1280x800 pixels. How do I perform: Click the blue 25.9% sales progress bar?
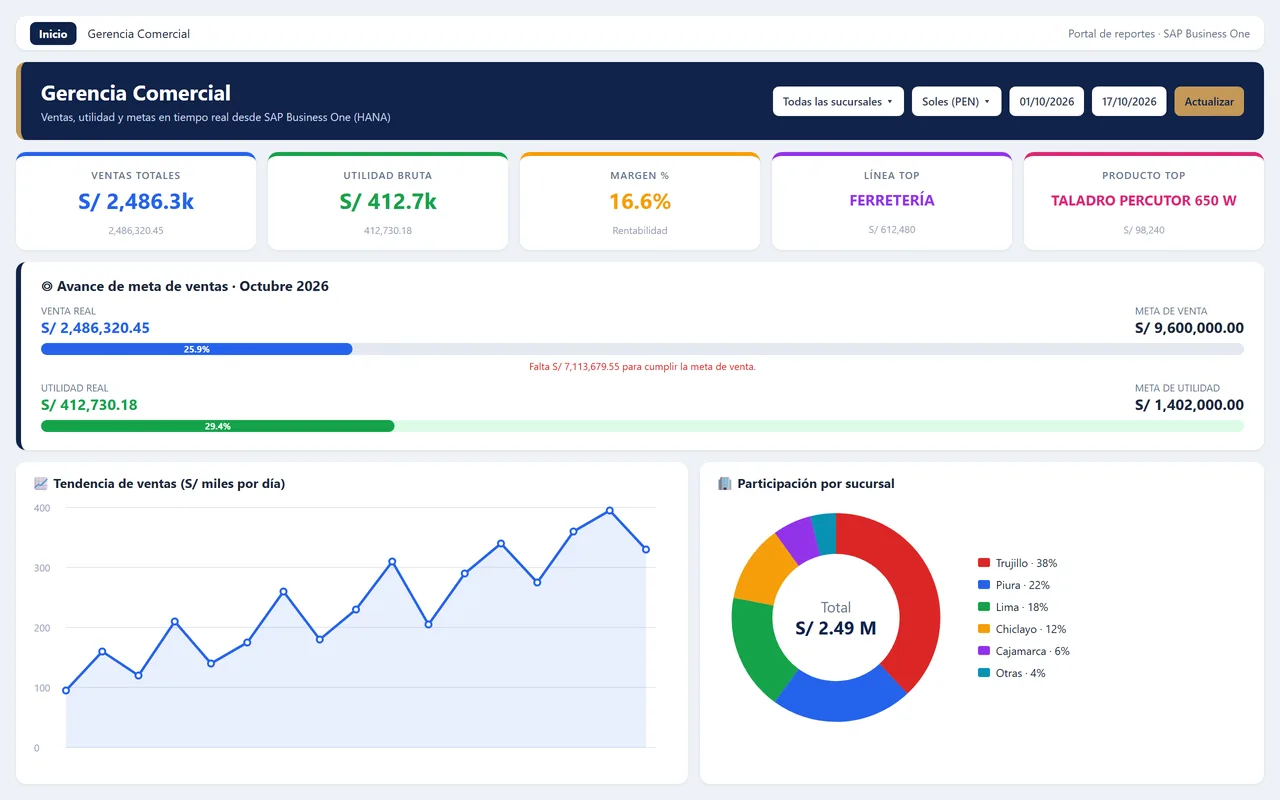pos(197,349)
